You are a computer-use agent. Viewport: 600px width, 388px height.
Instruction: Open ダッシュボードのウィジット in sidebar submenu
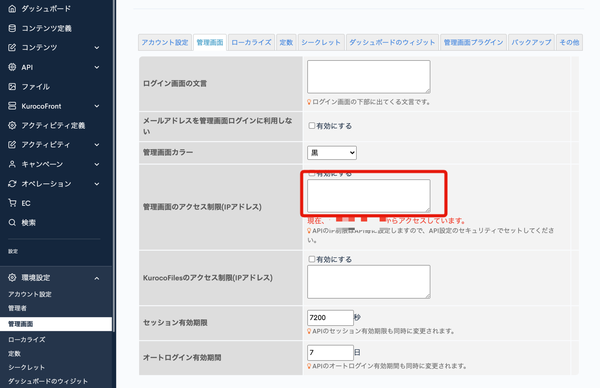coord(48,381)
